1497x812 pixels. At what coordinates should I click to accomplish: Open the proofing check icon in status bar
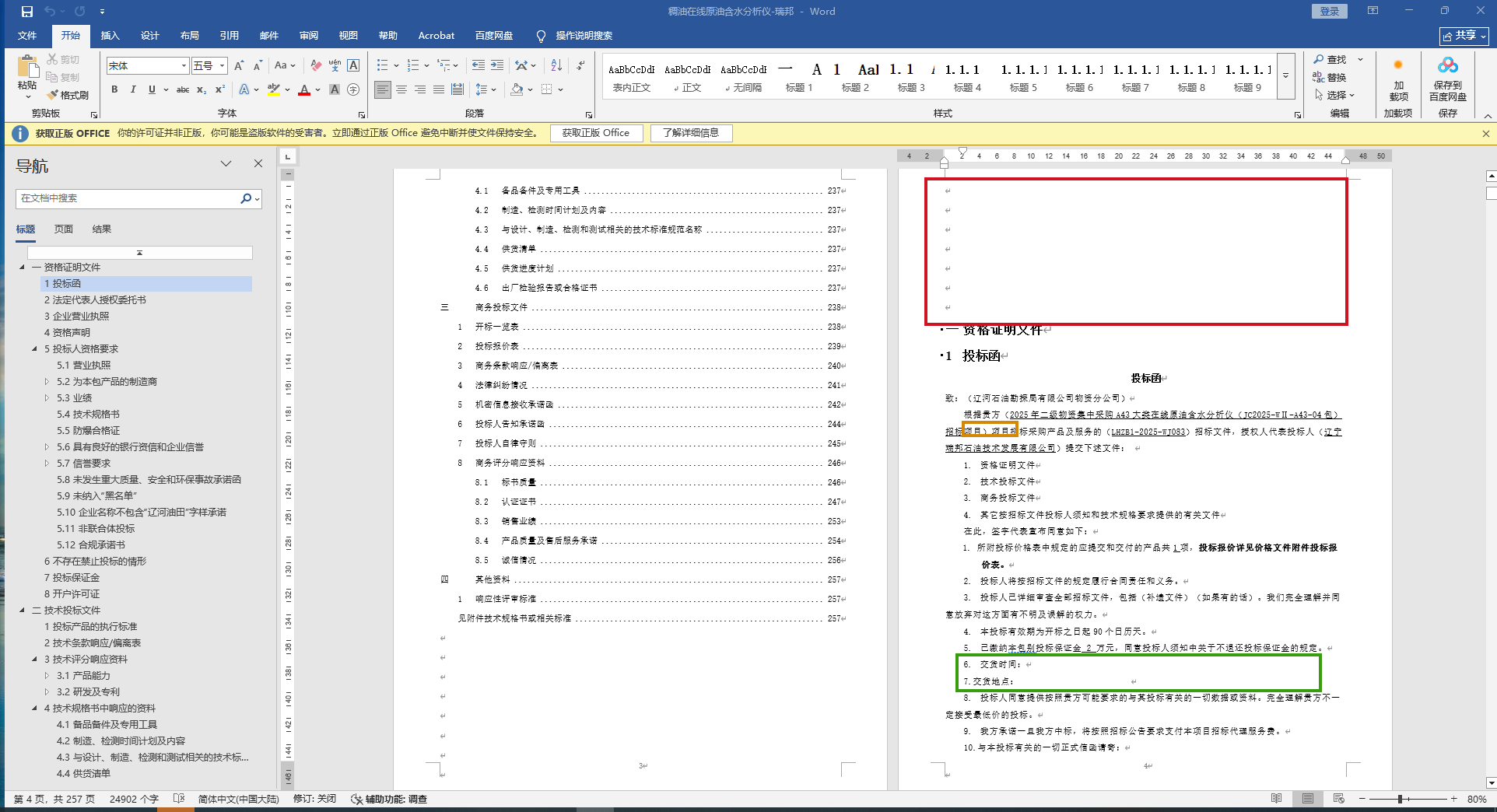point(179,799)
